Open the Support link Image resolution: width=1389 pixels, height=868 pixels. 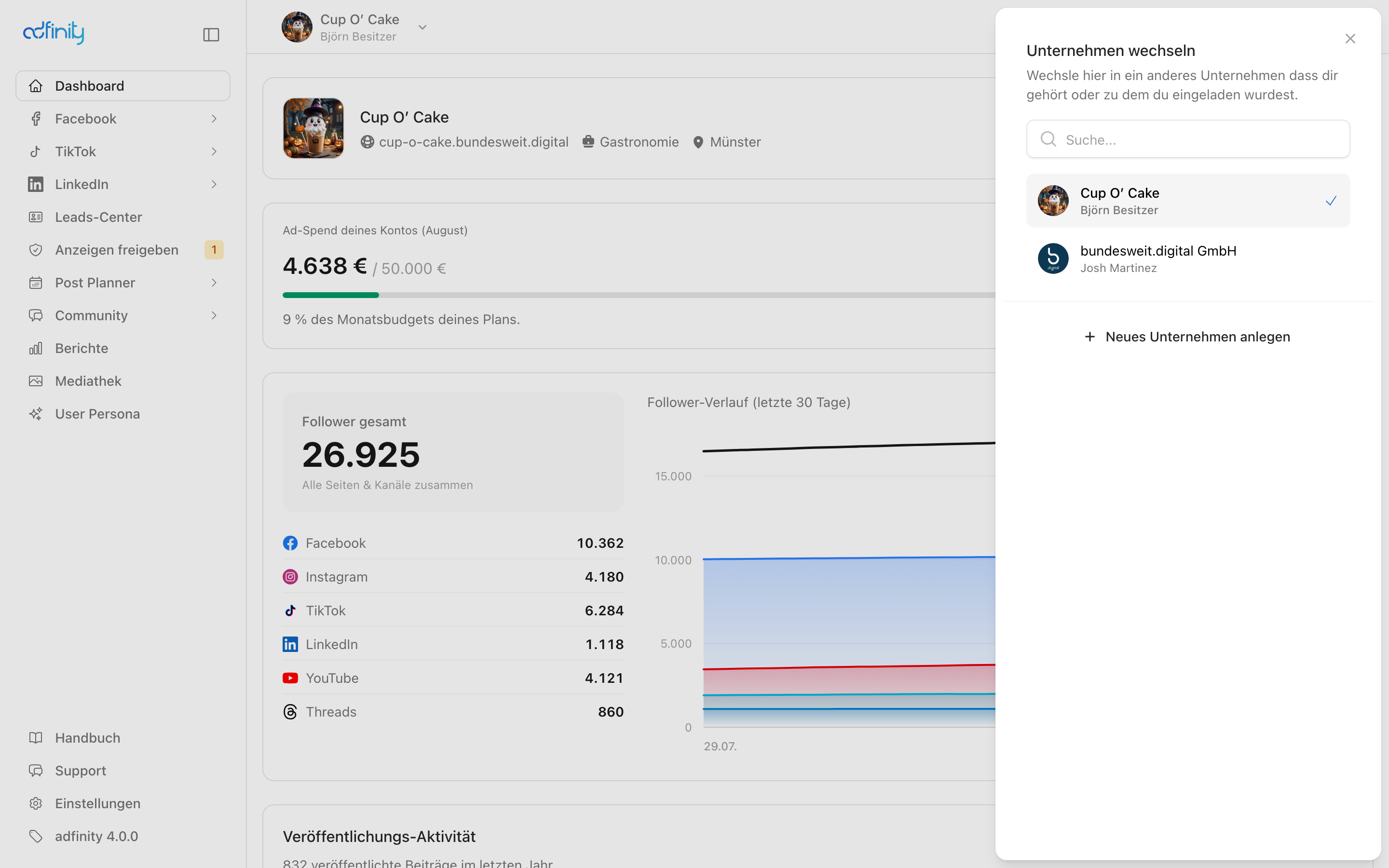(x=123, y=771)
